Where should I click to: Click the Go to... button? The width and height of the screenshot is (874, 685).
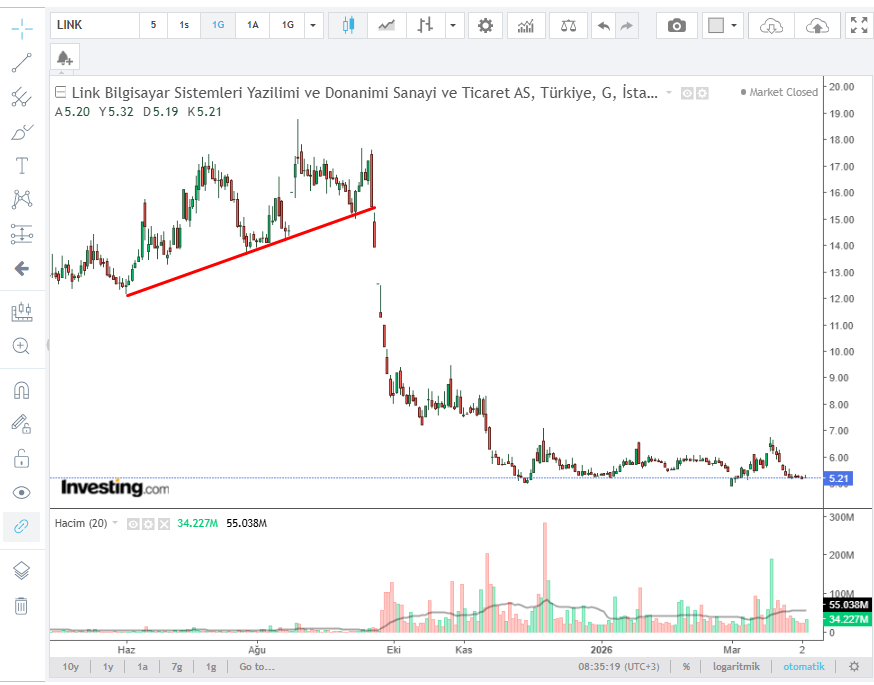pos(257,667)
